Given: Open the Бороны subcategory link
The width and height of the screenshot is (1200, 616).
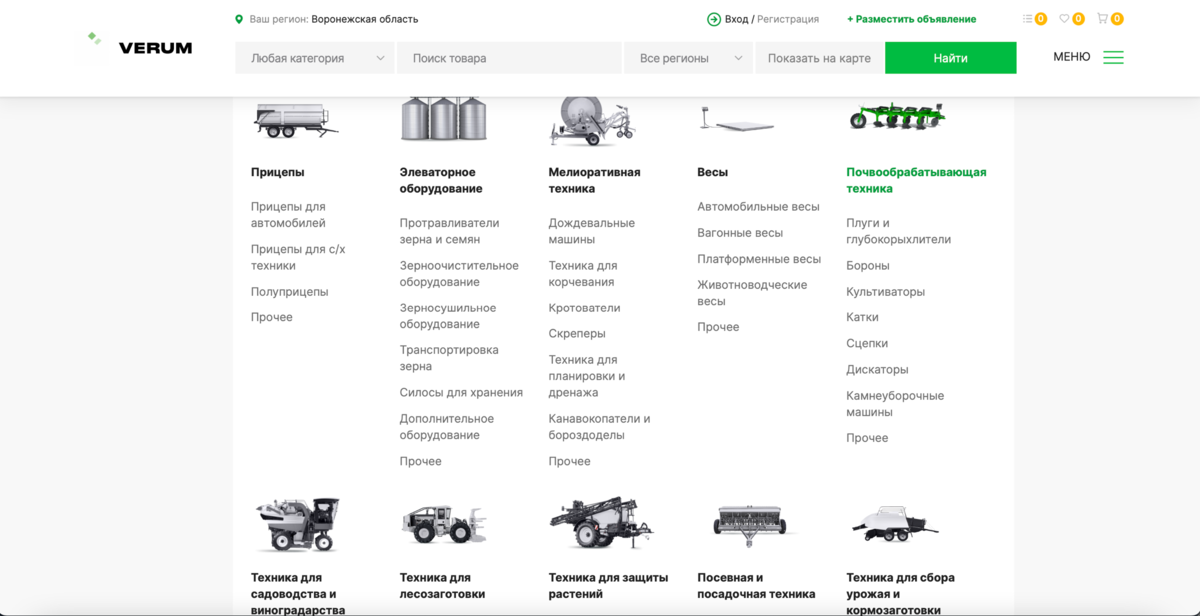Looking at the screenshot, I should (x=868, y=265).
